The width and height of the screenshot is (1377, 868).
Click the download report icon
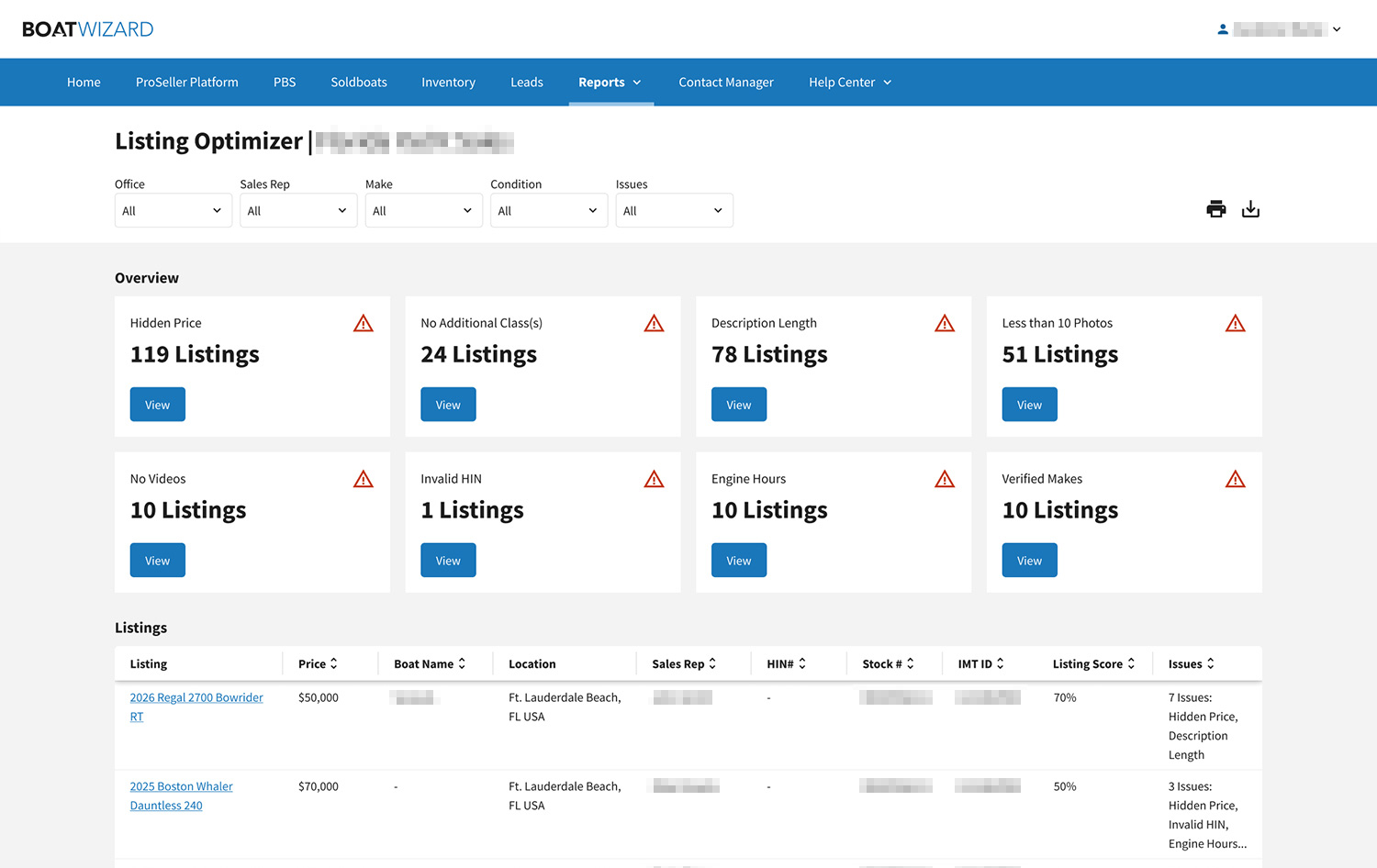(1250, 209)
